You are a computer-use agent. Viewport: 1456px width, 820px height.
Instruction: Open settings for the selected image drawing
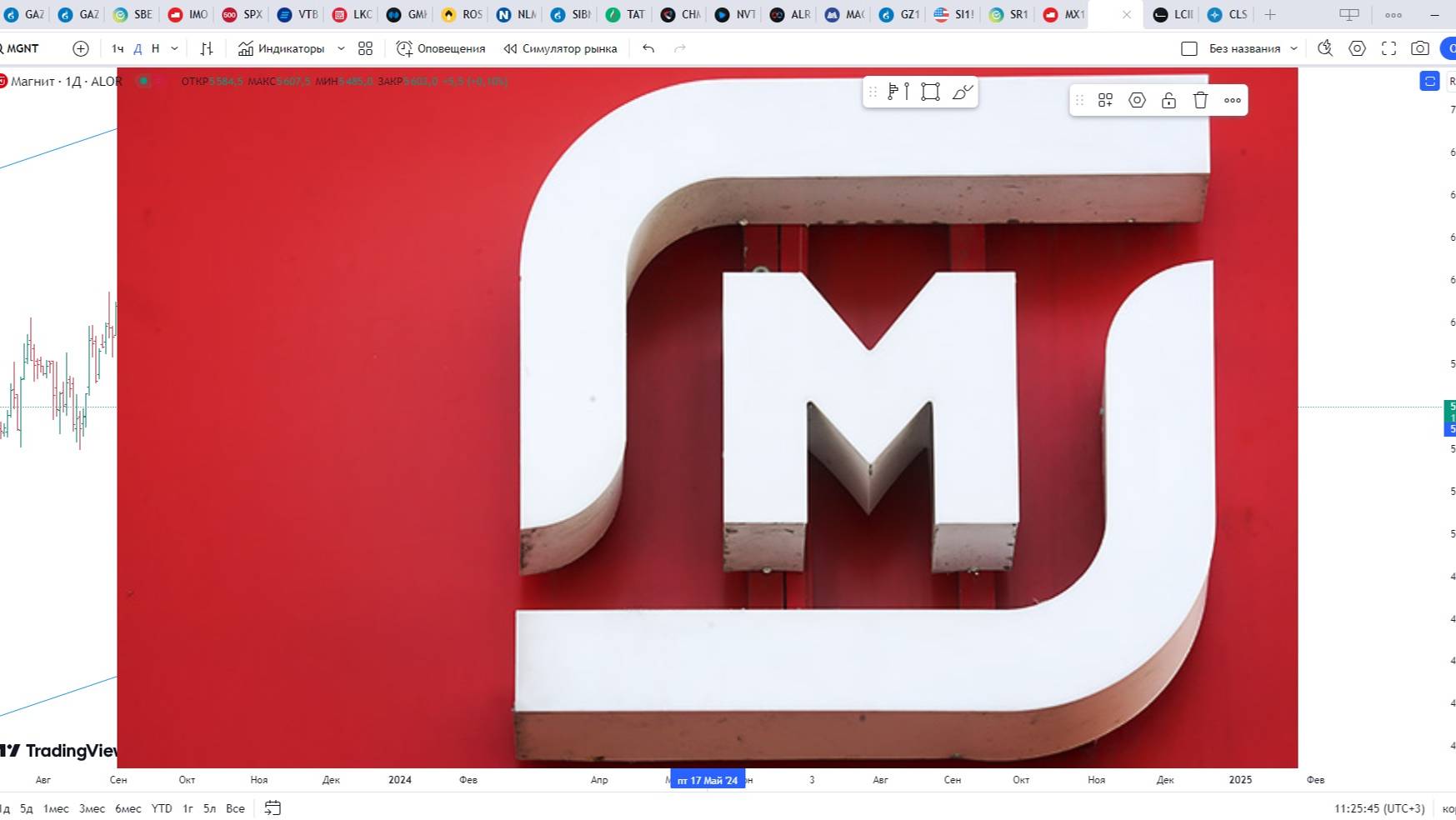coord(1137,100)
